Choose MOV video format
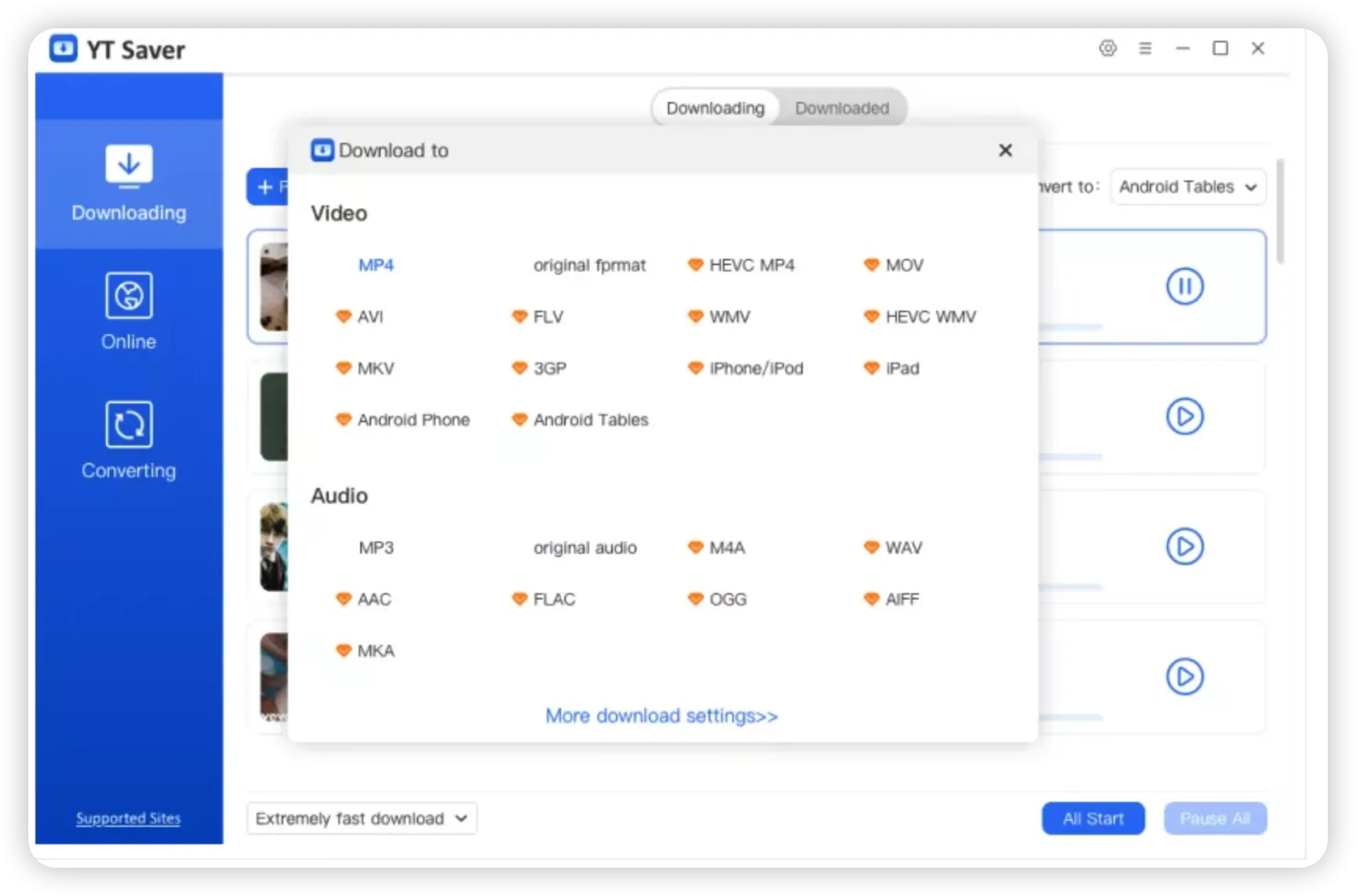 click(x=894, y=265)
